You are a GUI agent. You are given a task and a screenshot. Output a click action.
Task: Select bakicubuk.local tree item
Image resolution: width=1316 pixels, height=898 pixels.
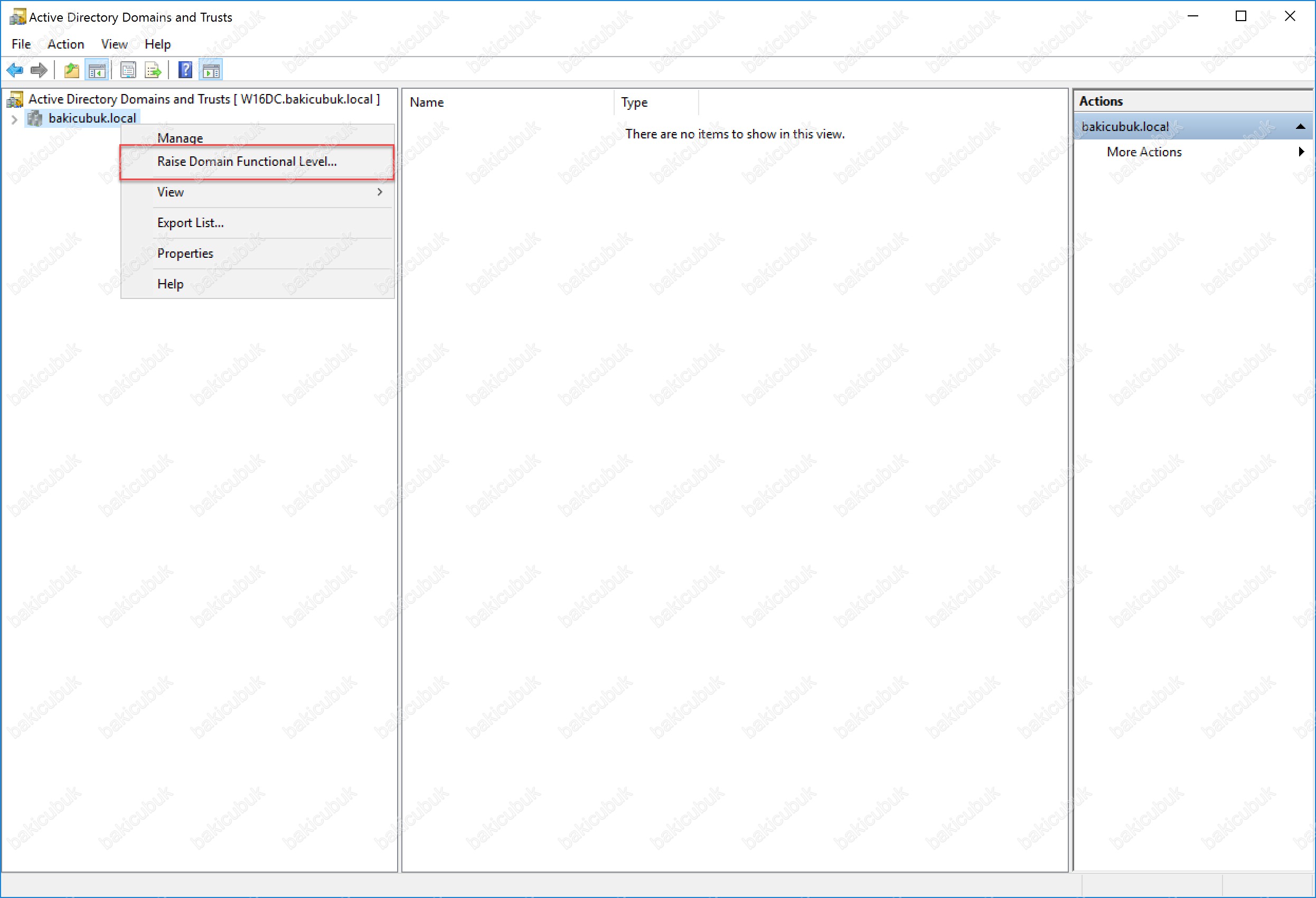(x=92, y=118)
